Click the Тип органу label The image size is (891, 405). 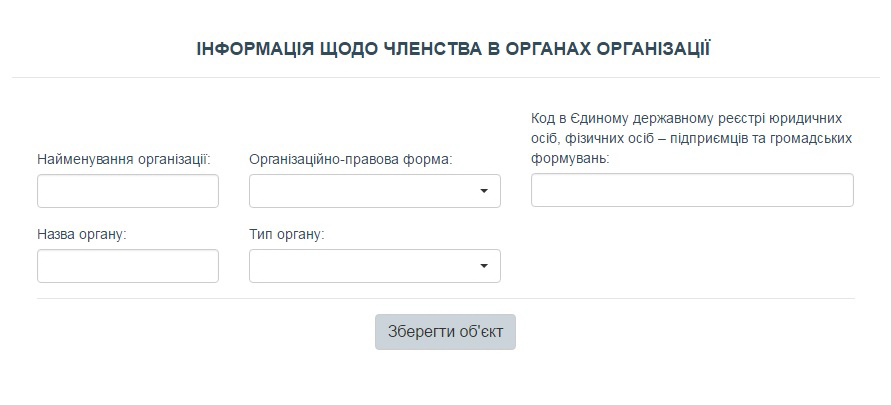tap(287, 235)
